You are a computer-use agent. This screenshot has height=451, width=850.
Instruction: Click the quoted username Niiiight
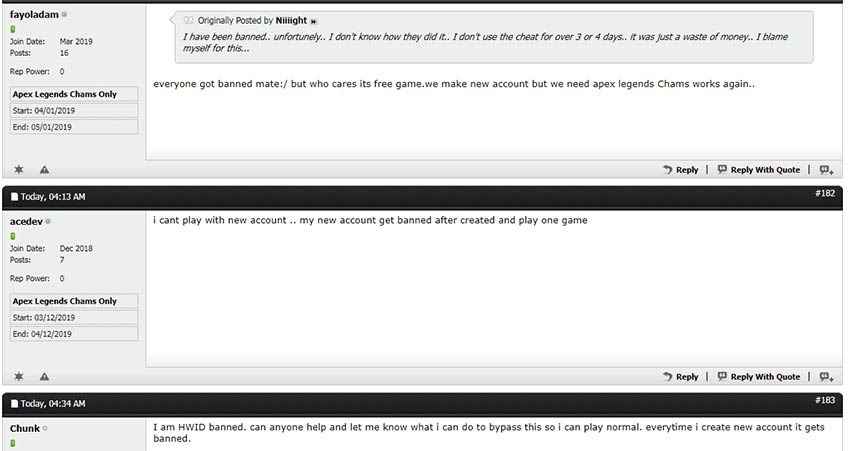point(291,21)
